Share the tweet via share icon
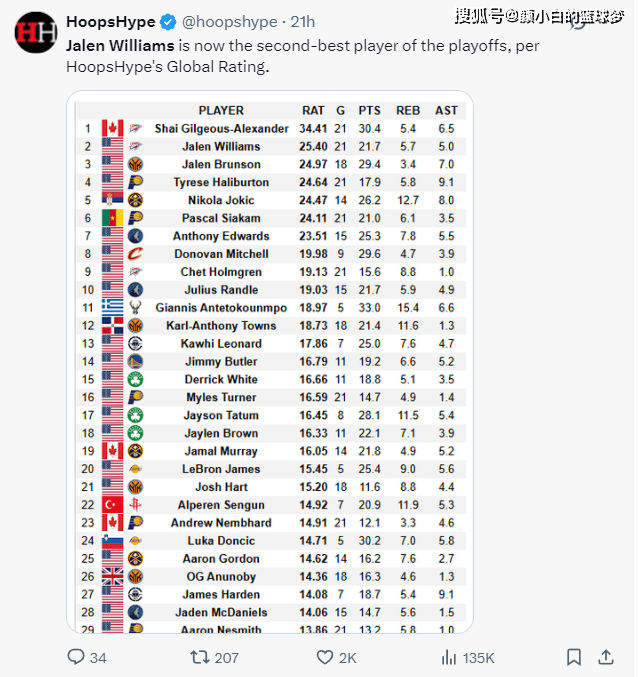 [x=606, y=657]
